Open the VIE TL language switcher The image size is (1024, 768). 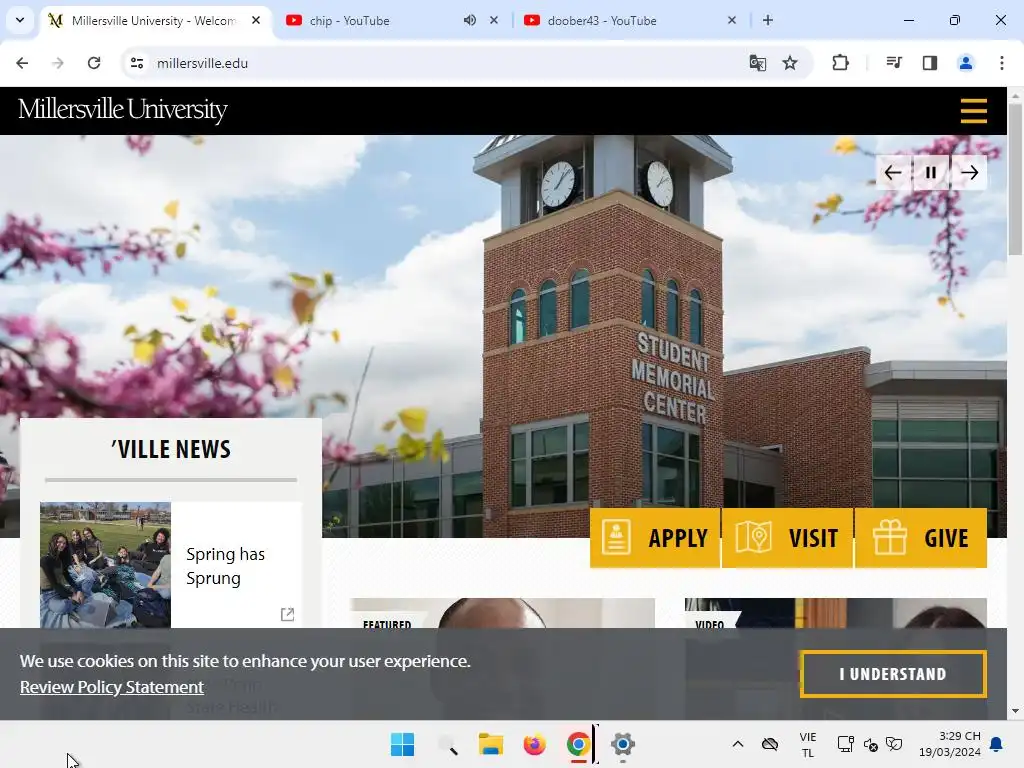click(x=808, y=744)
